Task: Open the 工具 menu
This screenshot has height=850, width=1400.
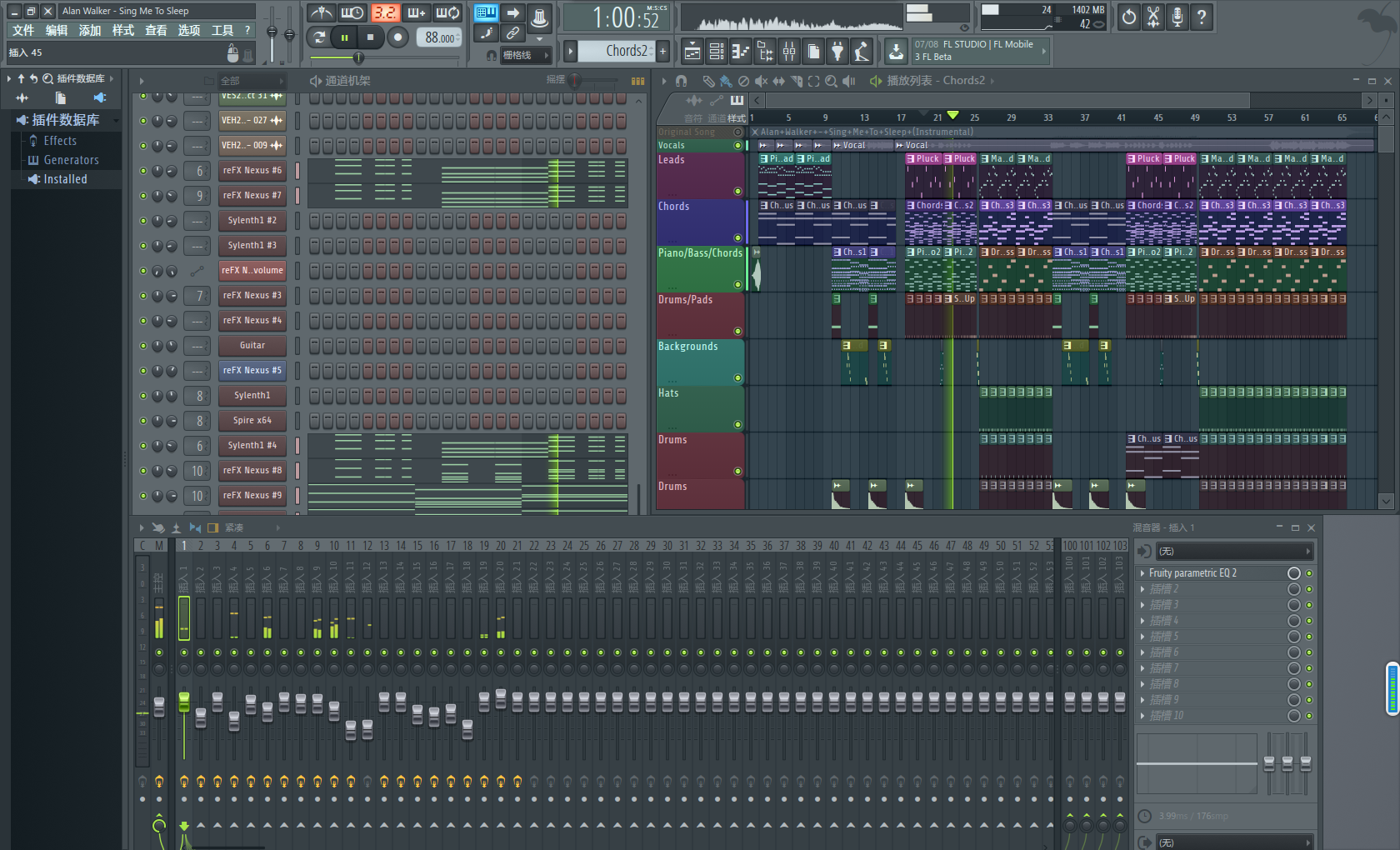Action: (x=222, y=31)
